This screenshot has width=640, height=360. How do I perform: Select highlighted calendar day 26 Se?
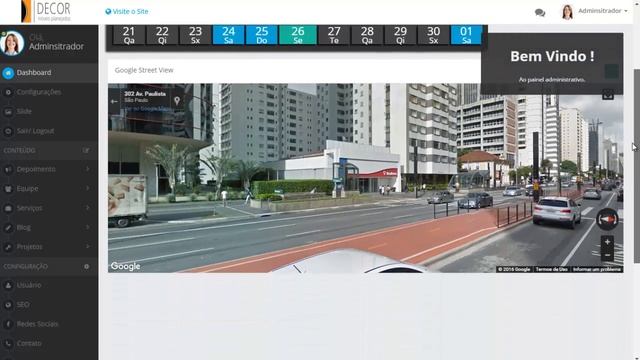[298, 35]
